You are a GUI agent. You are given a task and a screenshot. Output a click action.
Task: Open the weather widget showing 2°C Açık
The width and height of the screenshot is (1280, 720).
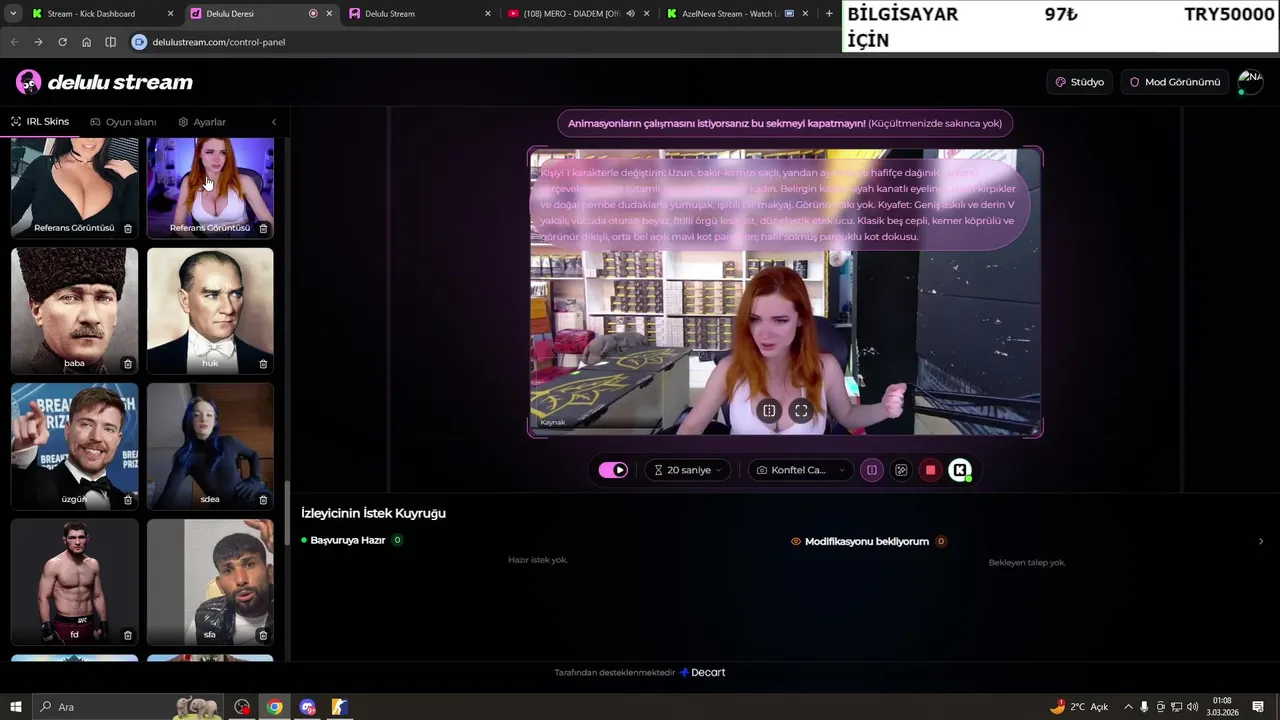pos(1078,707)
